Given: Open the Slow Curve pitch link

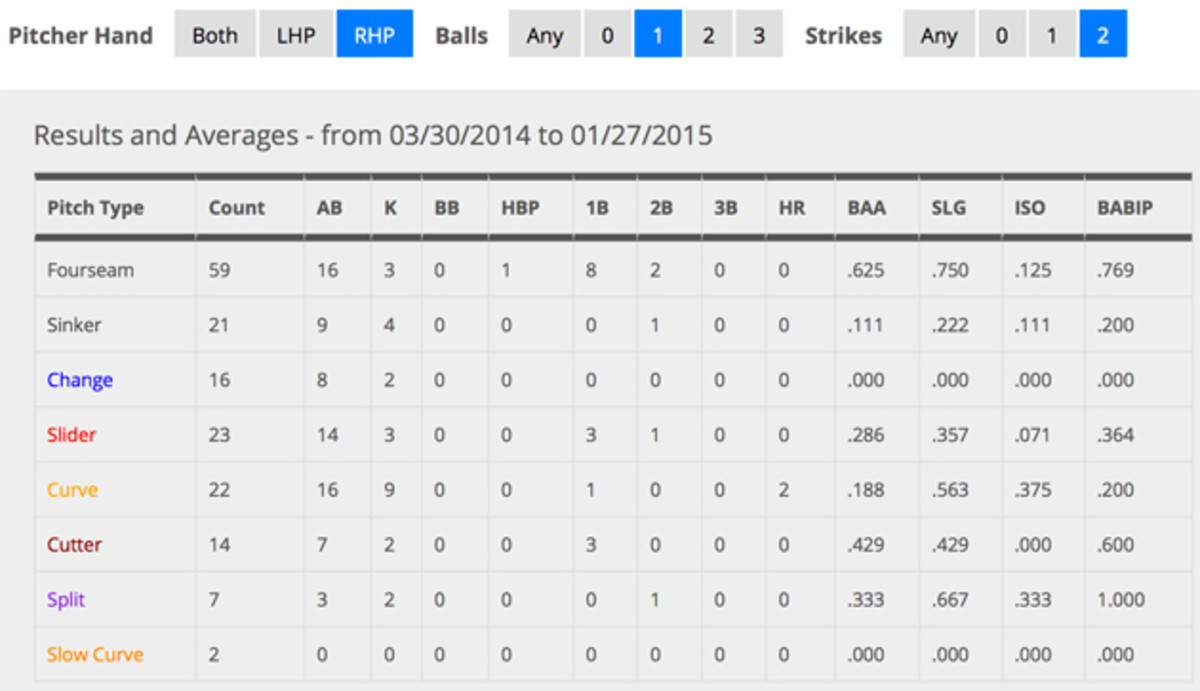Looking at the screenshot, I should [x=95, y=655].
